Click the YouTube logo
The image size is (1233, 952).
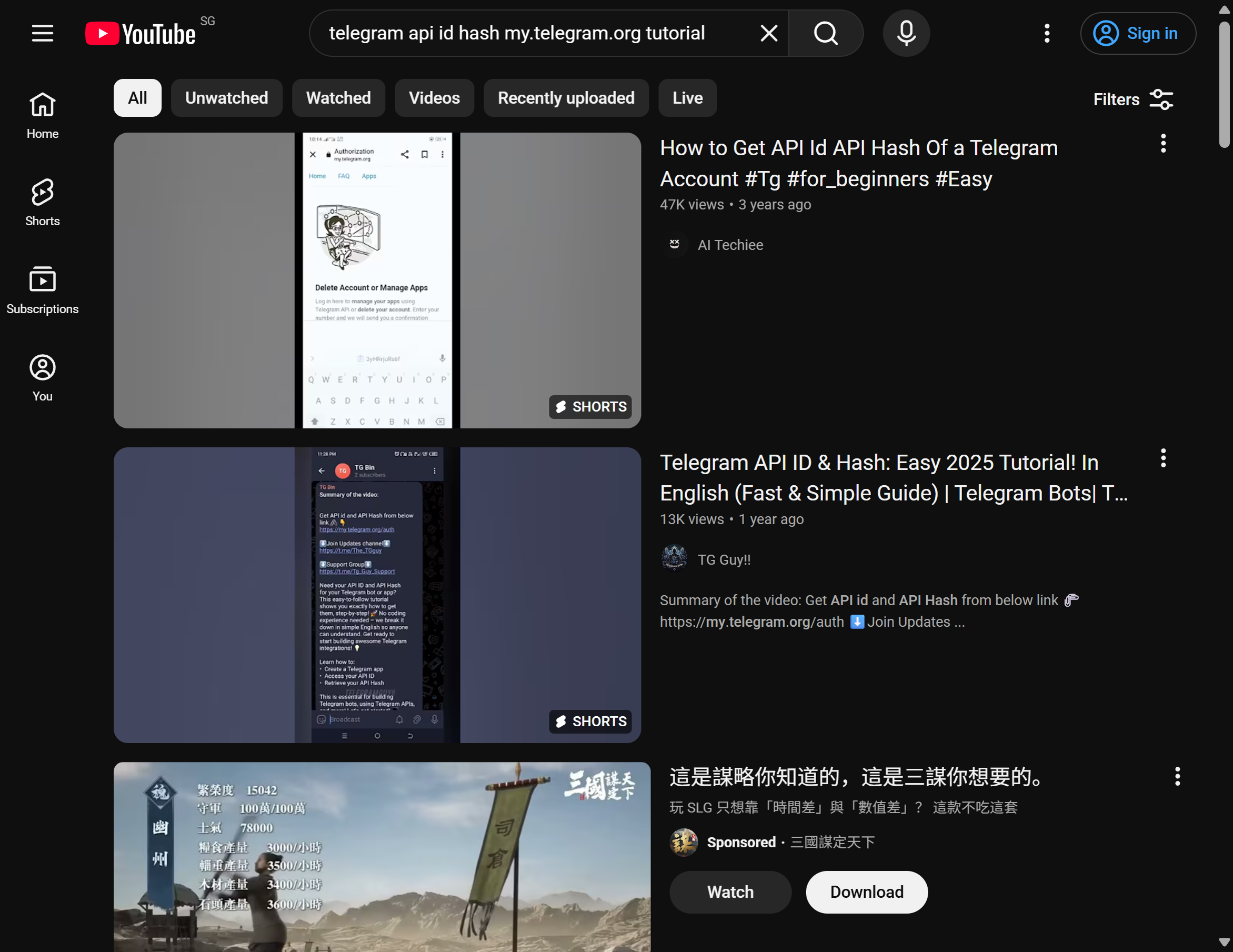(x=141, y=33)
